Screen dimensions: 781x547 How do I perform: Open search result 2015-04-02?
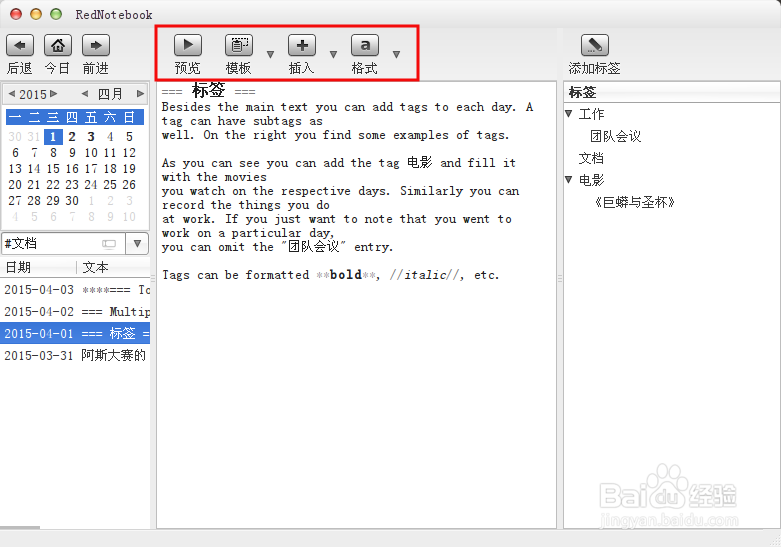[75, 311]
